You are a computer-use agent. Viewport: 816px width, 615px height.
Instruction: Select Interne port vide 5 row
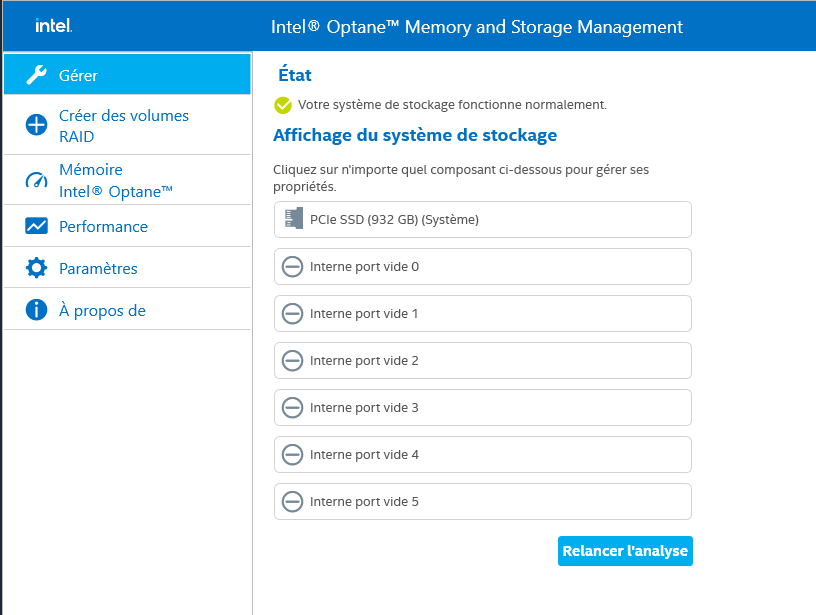point(482,502)
